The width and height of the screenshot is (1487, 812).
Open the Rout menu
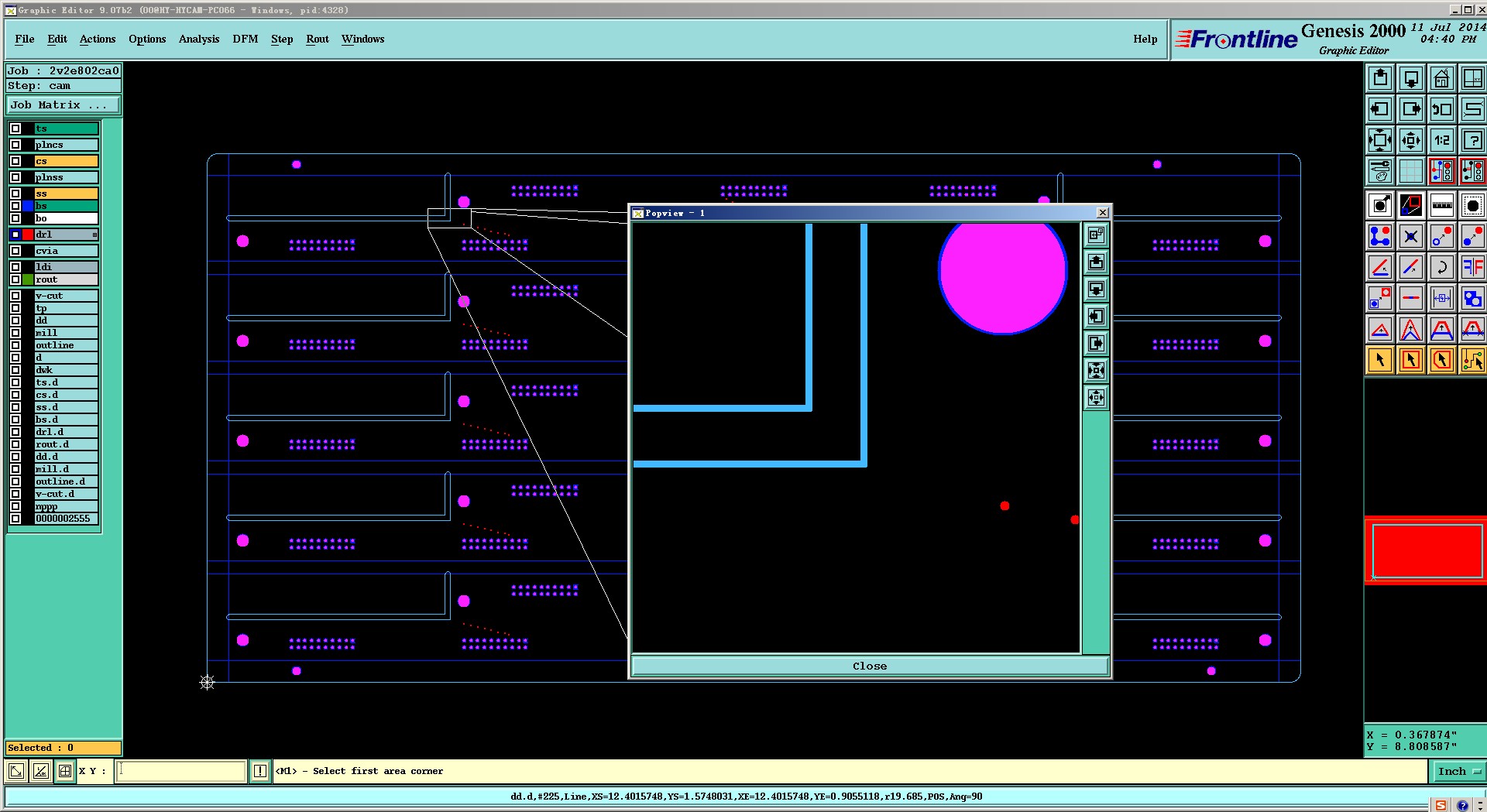coord(318,39)
